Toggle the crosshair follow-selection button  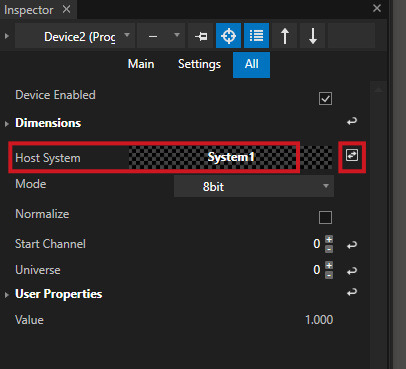(x=228, y=36)
